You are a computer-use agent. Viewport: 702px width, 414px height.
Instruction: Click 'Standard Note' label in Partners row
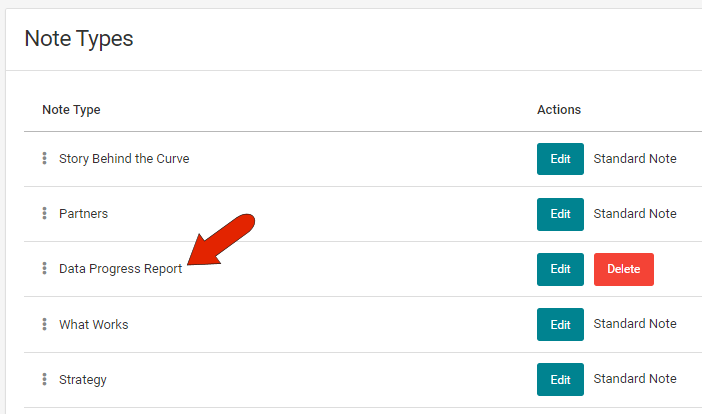tap(635, 213)
